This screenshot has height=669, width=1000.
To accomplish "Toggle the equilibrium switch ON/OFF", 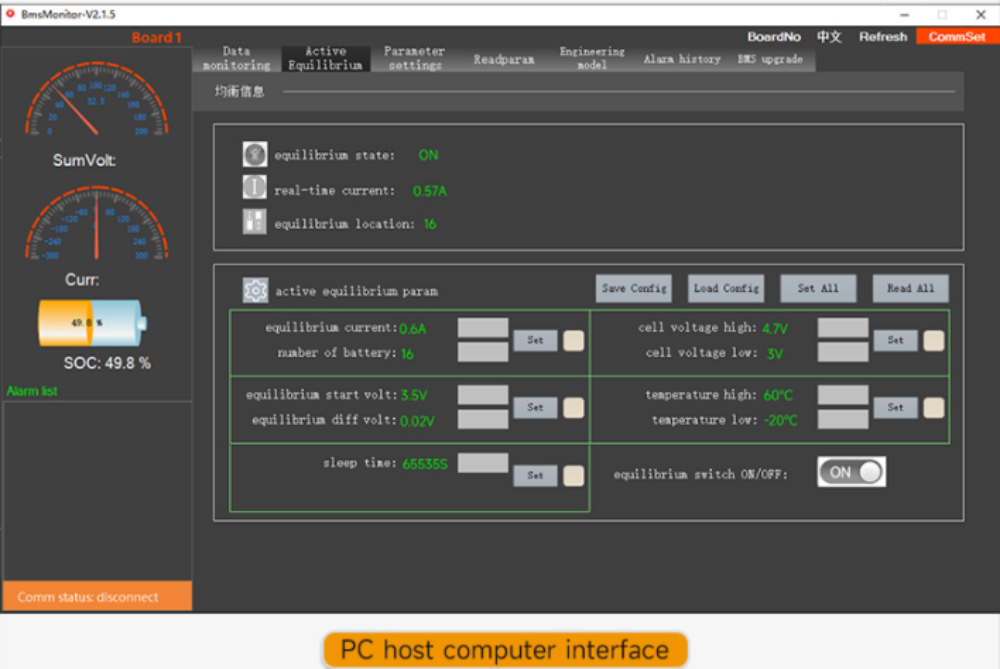I will (851, 472).
